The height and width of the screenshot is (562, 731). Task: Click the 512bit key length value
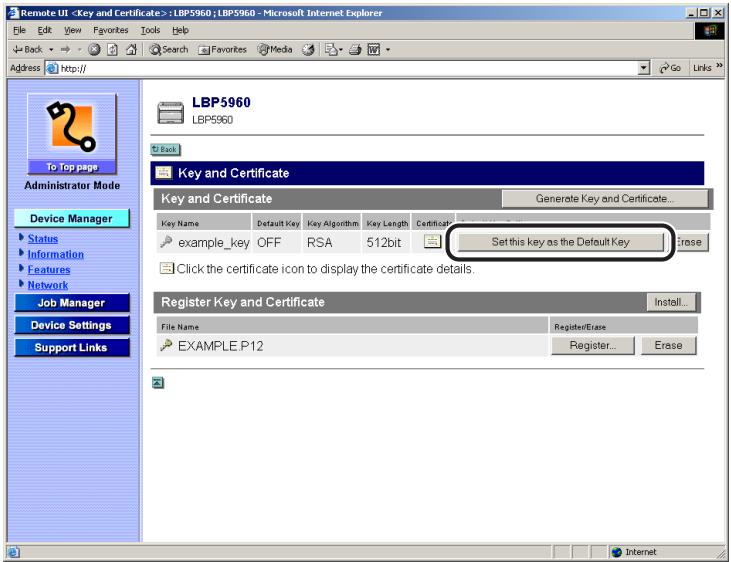click(x=383, y=243)
